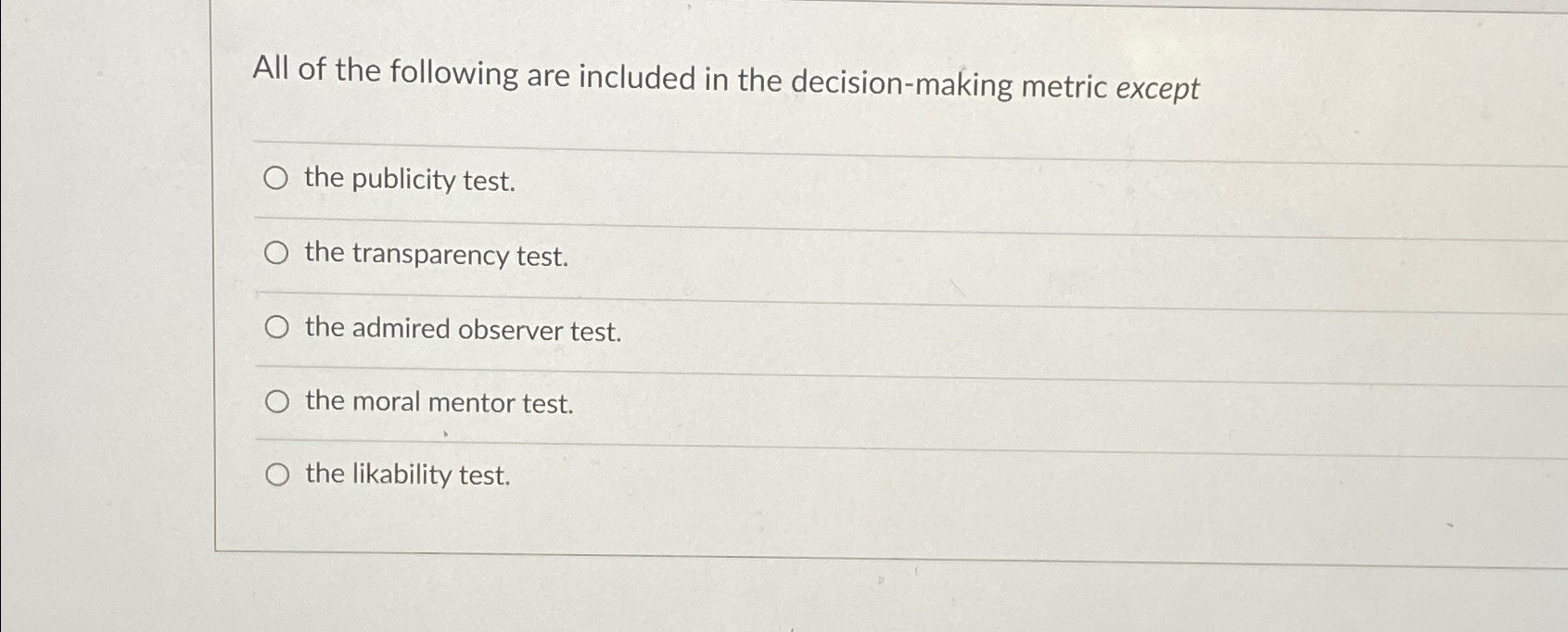
Task: Click the answer text 'the admired observer test.'
Action: 462,330
